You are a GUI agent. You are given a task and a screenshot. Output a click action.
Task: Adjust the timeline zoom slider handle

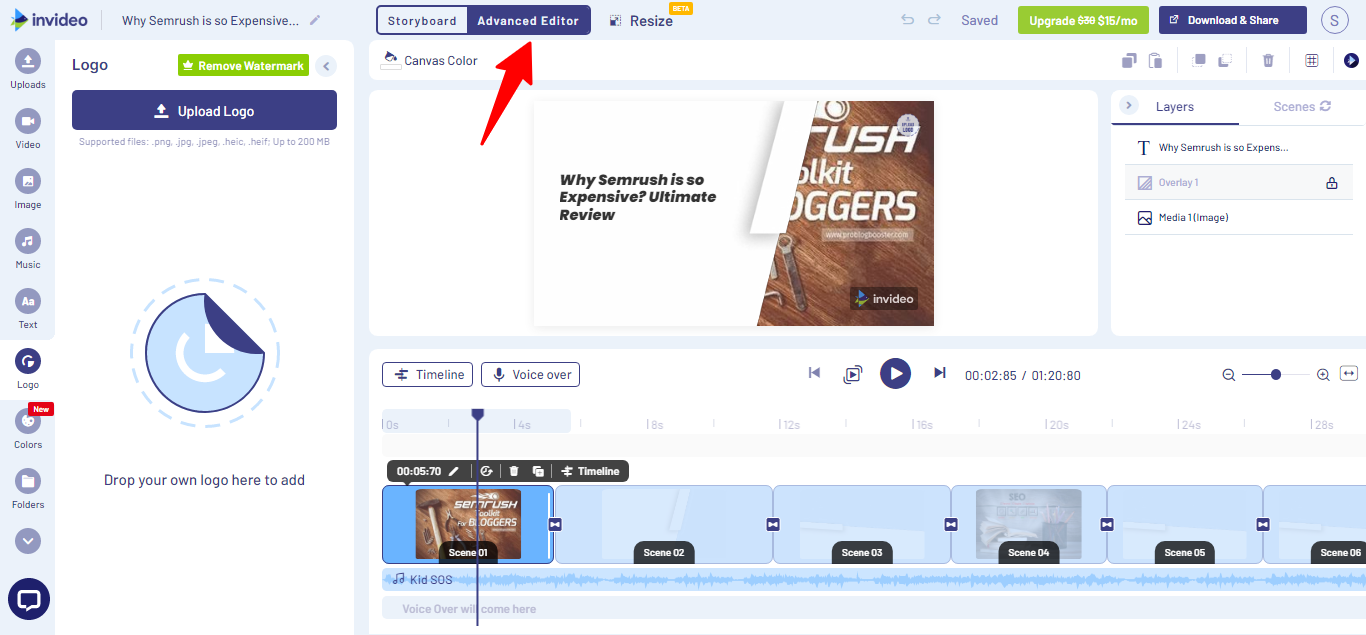pos(1276,374)
